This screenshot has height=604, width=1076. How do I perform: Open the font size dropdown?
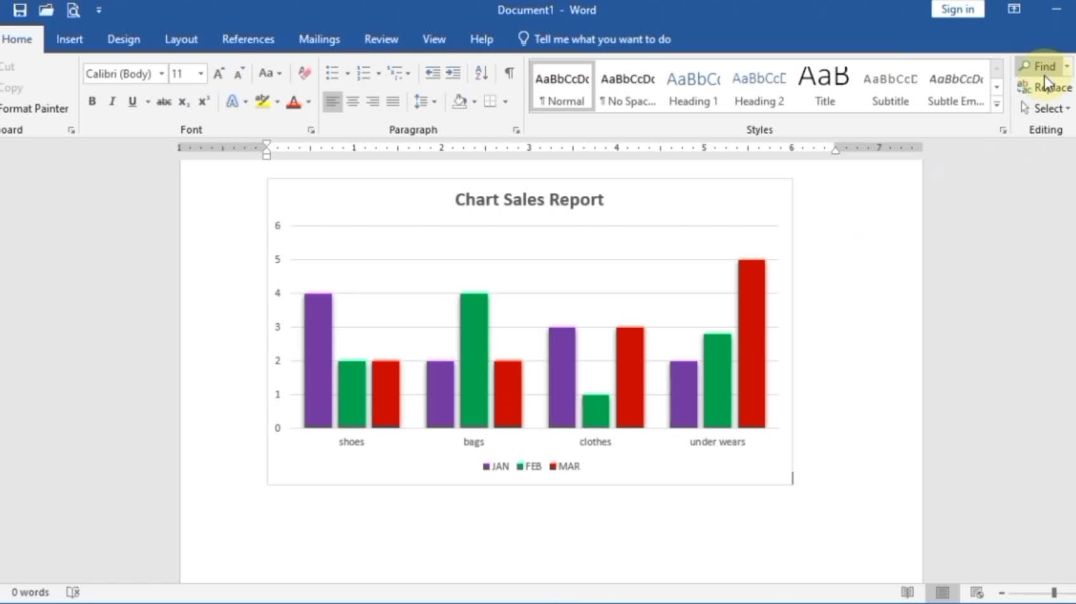200,73
